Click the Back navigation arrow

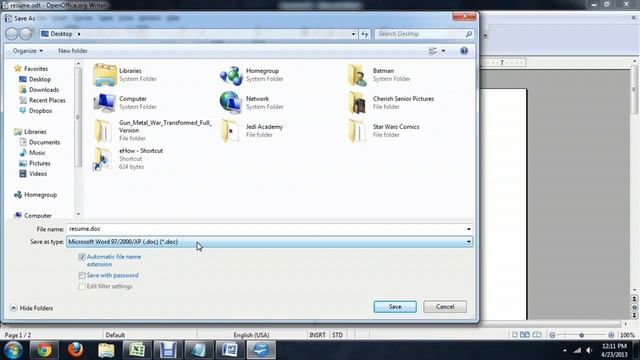pyautogui.click(x=11, y=34)
